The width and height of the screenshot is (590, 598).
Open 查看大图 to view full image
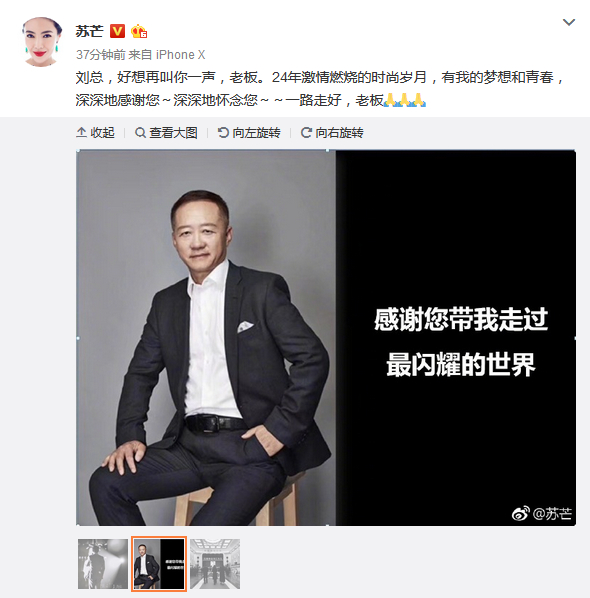pos(166,133)
